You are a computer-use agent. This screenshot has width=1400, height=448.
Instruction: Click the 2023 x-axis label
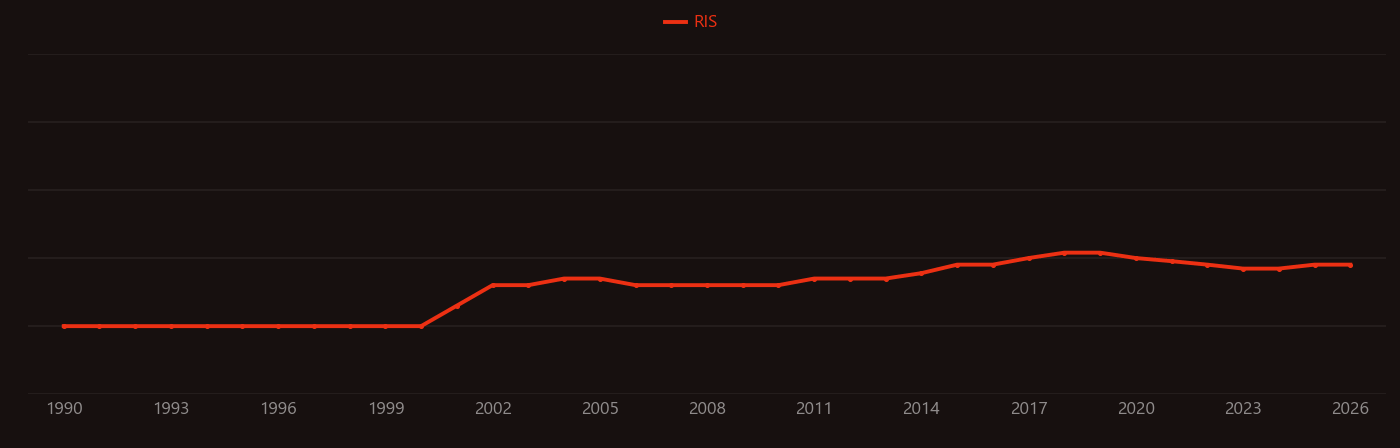coord(1243,409)
